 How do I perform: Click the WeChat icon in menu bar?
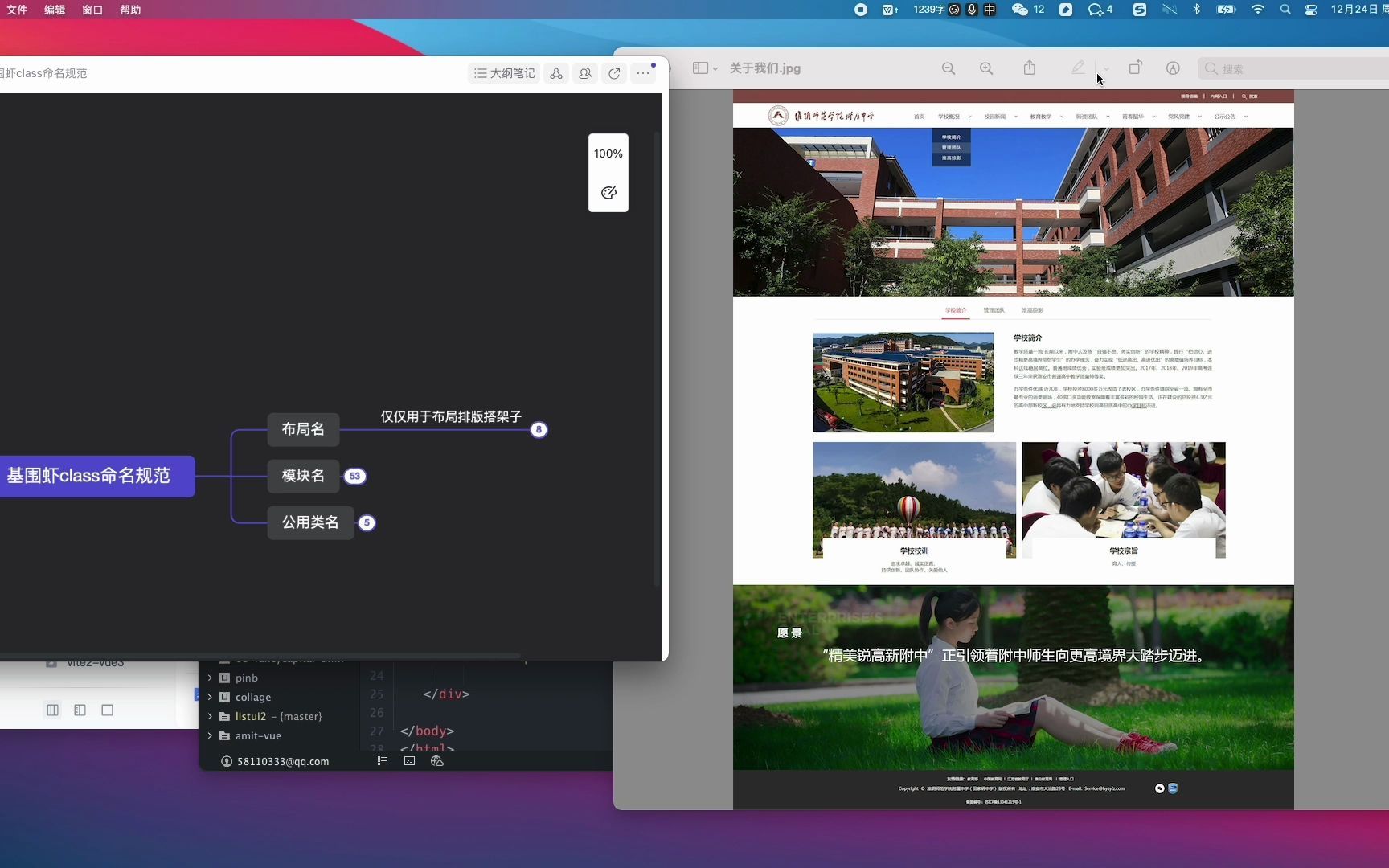(1020, 10)
